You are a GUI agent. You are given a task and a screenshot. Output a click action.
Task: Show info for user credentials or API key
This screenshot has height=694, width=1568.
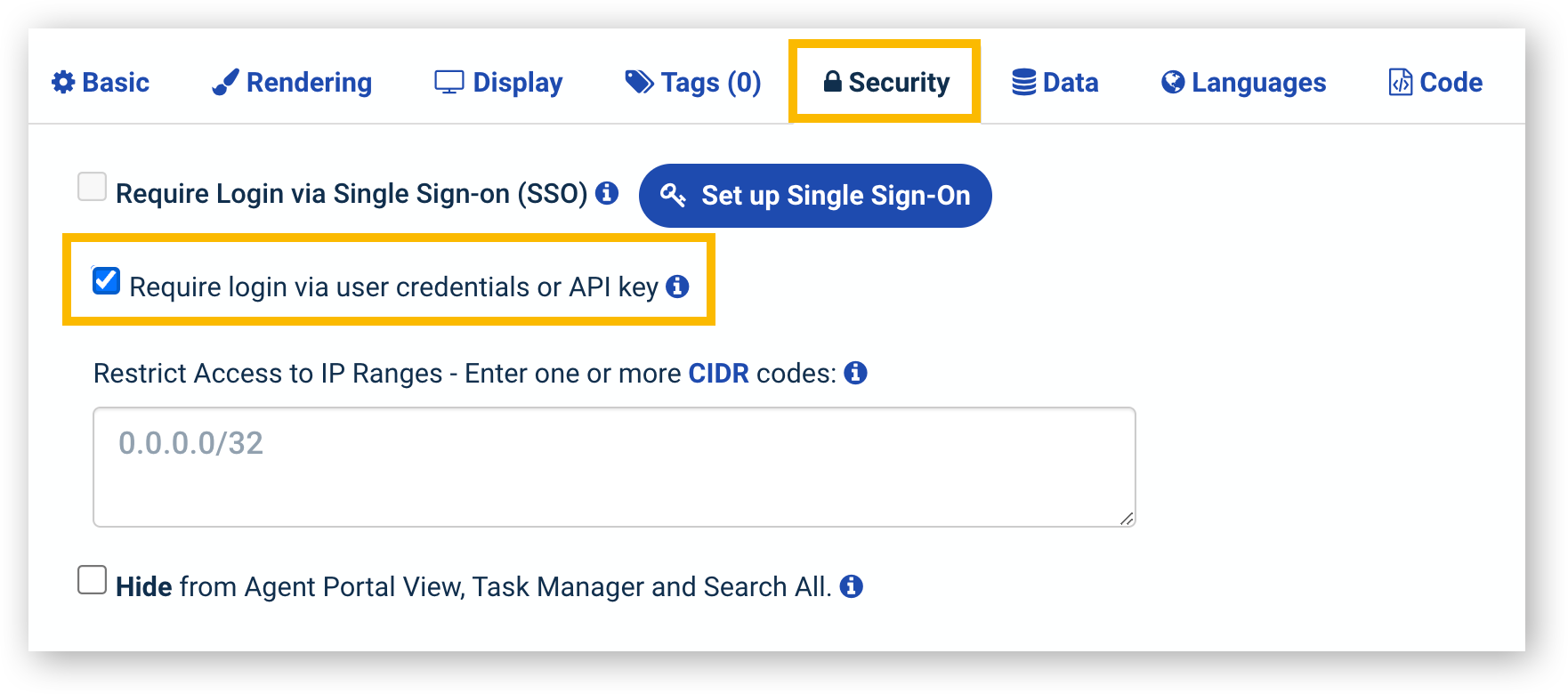[x=677, y=286]
